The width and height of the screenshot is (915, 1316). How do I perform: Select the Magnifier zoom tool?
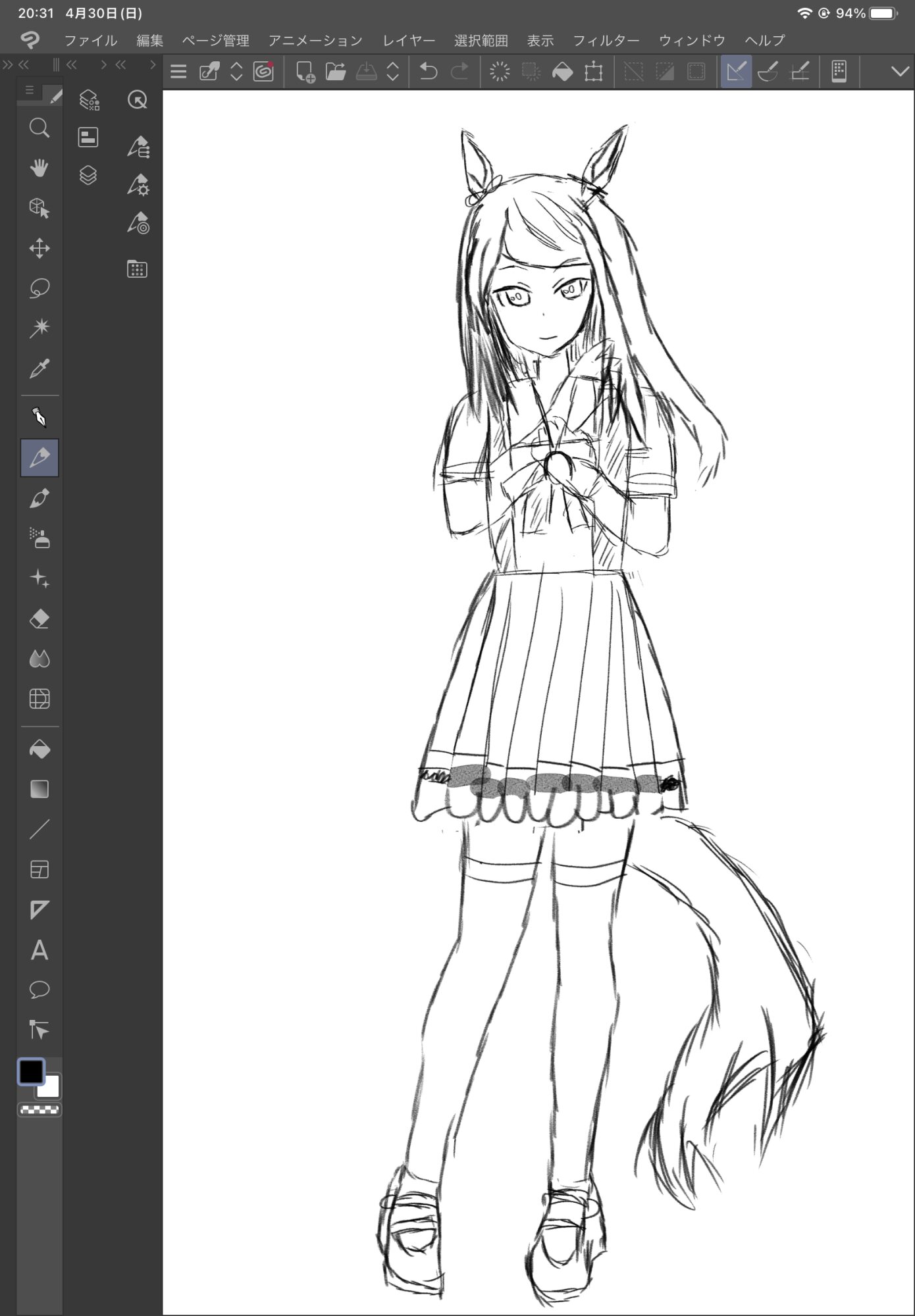pyautogui.click(x=39, y=128)
